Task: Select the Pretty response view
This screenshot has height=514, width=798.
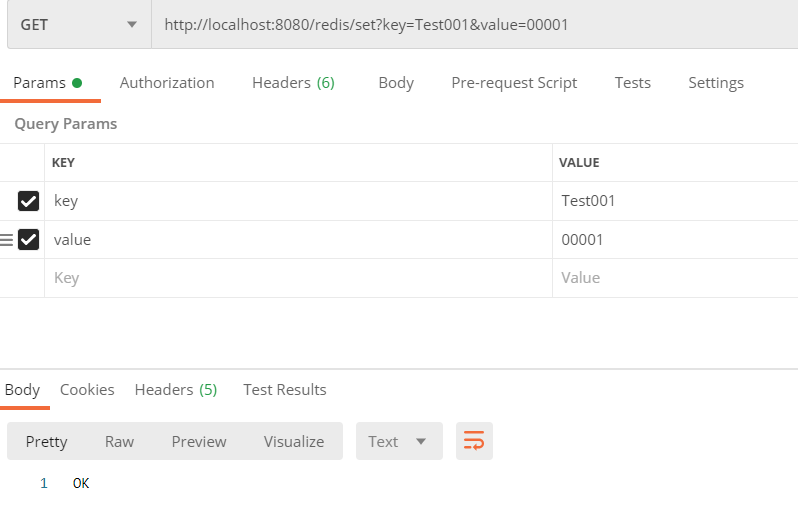Action: (x=46, y=441)
